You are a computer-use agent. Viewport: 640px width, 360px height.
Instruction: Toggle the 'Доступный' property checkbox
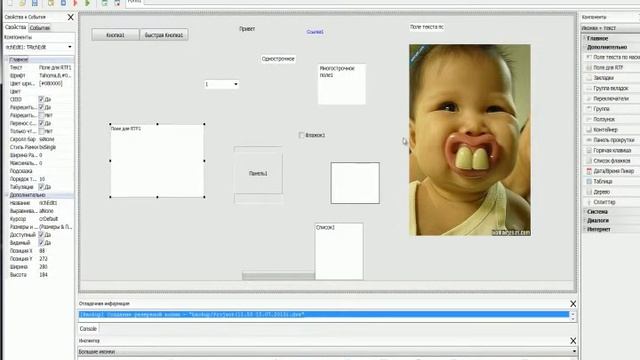(41, 235)
